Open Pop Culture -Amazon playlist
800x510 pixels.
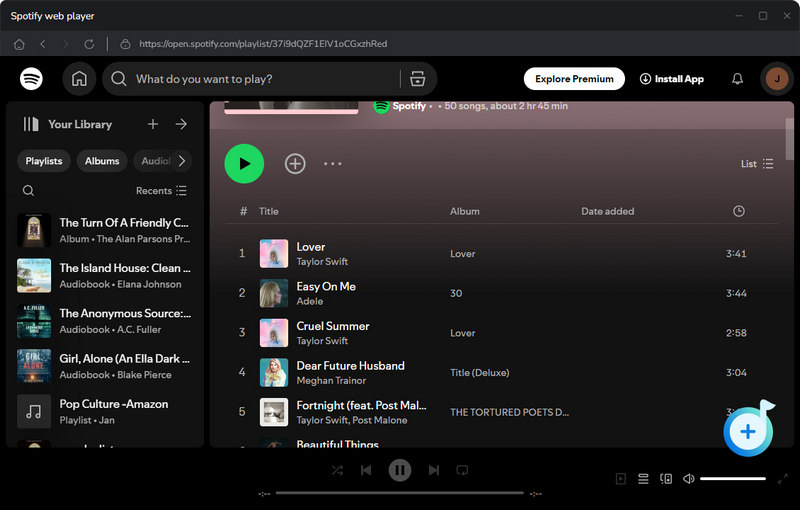(x=105, y=412)
